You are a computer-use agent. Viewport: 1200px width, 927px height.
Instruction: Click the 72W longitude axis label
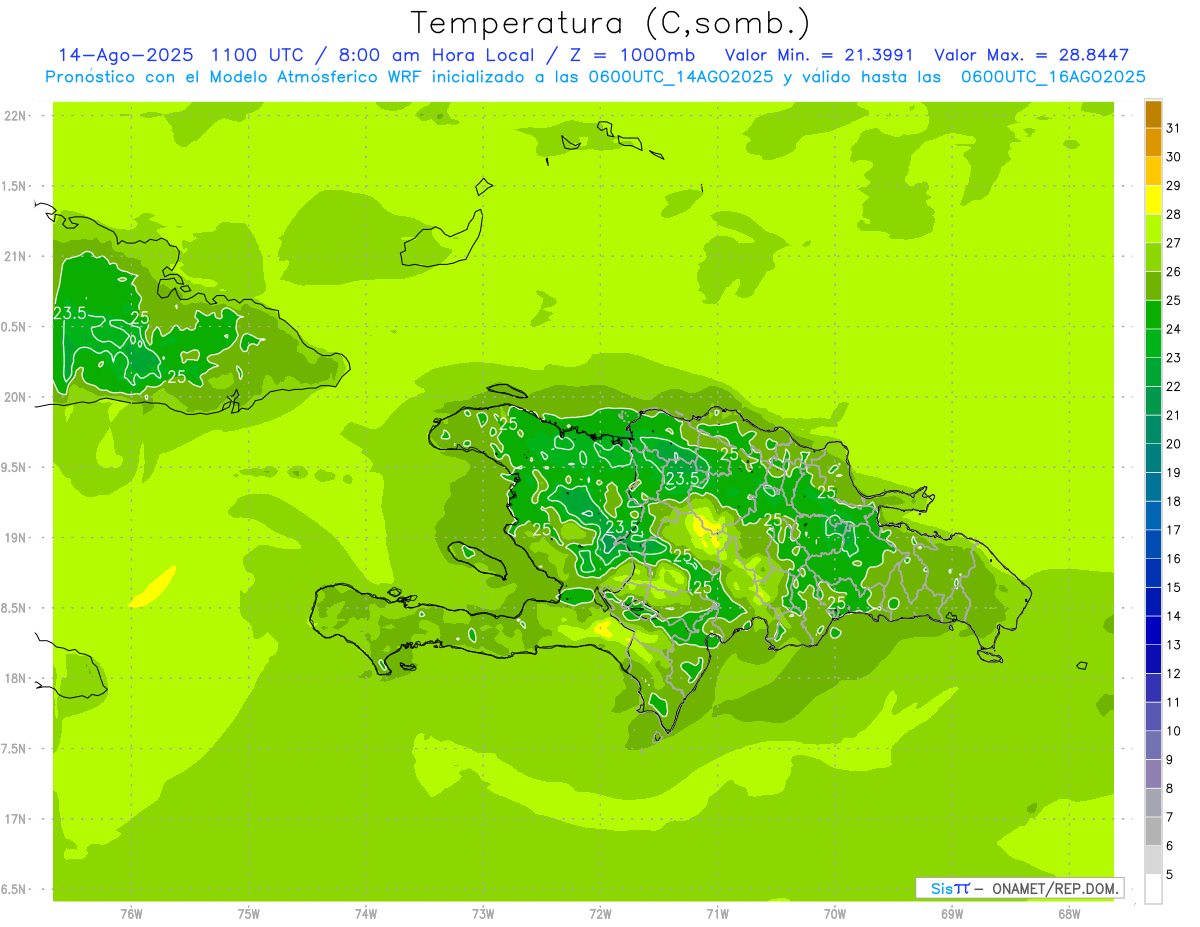click(600, 914)
